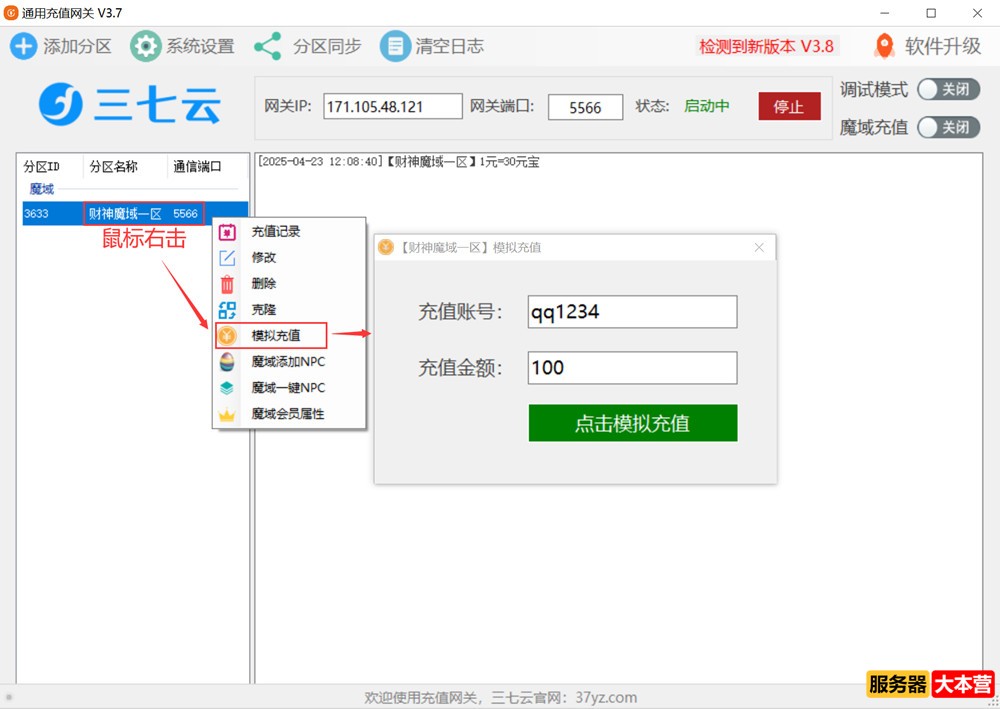The height and width of the screenshot is (709, 1000).
Task: Select 魔域会员属性 menu item
Action: pyautogui.click(x=288, y=414)
